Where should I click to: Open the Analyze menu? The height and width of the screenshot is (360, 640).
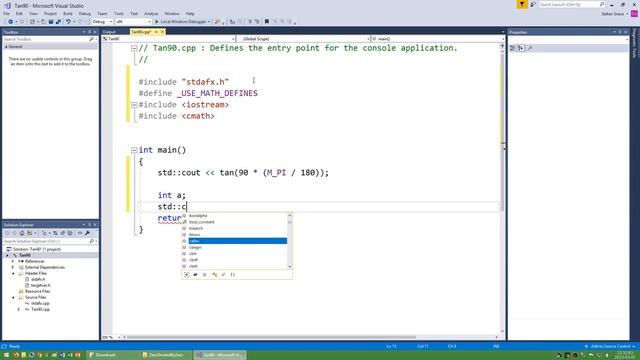coord(151,13)
